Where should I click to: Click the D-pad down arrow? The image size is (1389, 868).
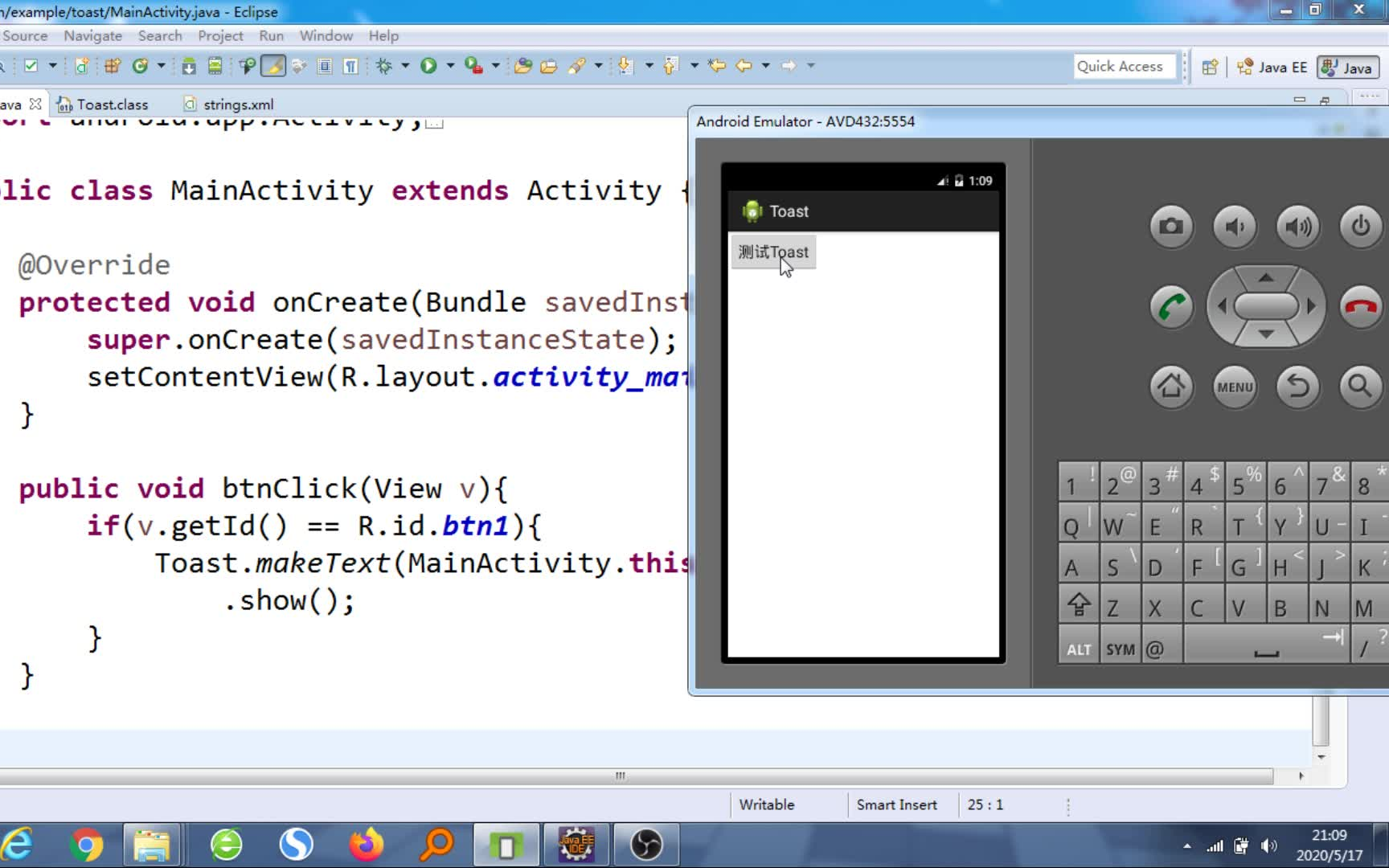[1266, 334]
